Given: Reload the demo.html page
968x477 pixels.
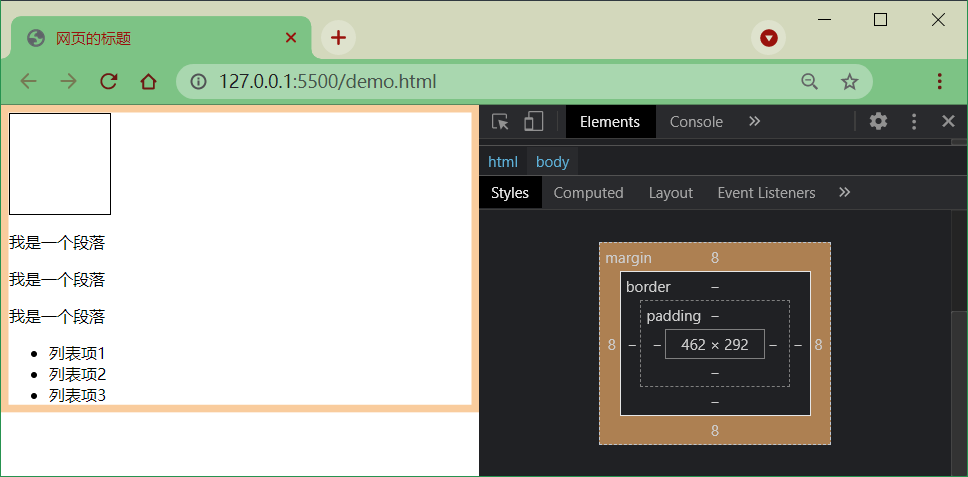Looking at the screenshot, I should [x=109, y=81].
